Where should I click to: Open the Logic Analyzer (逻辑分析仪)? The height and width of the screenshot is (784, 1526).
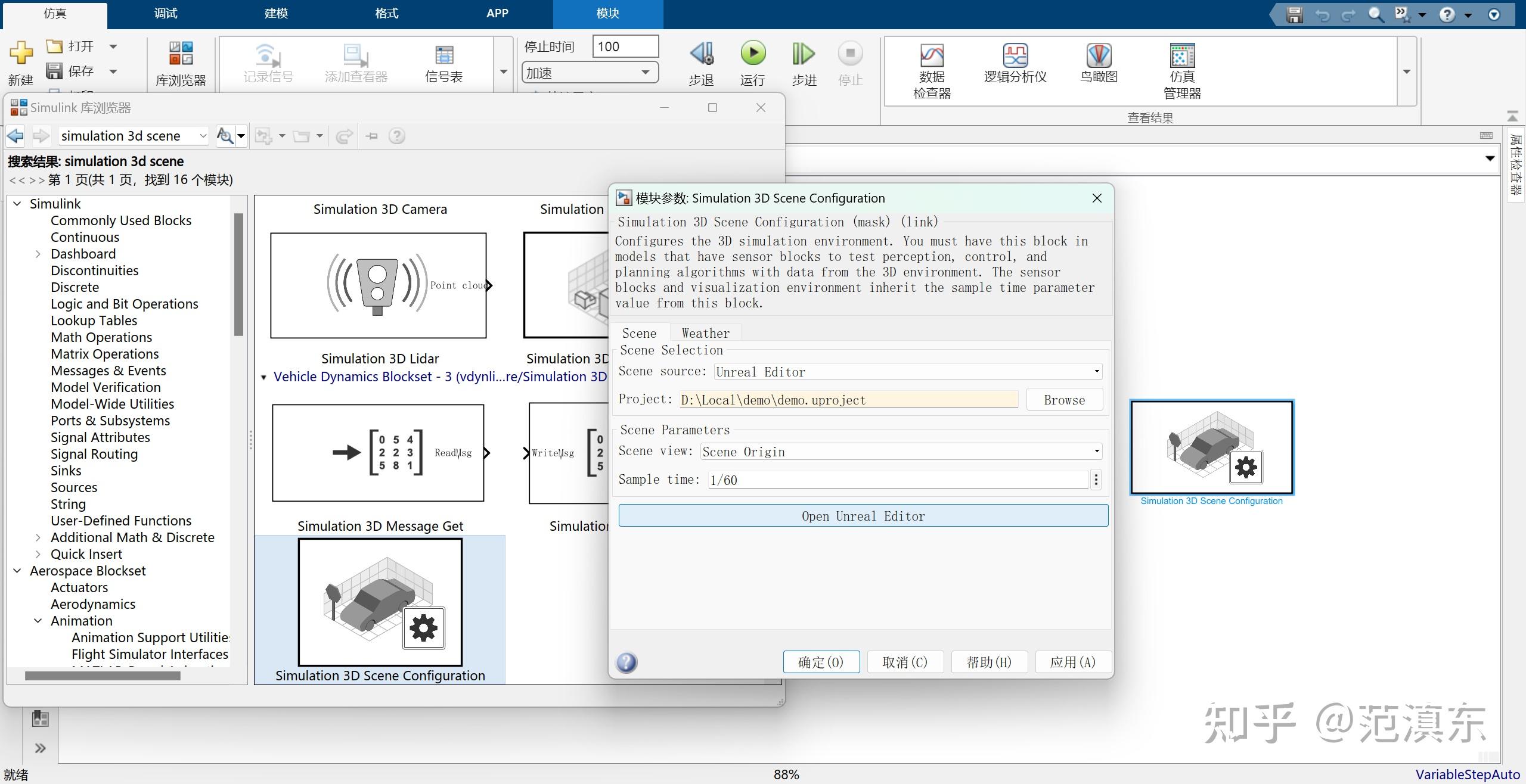(1015, 55)
